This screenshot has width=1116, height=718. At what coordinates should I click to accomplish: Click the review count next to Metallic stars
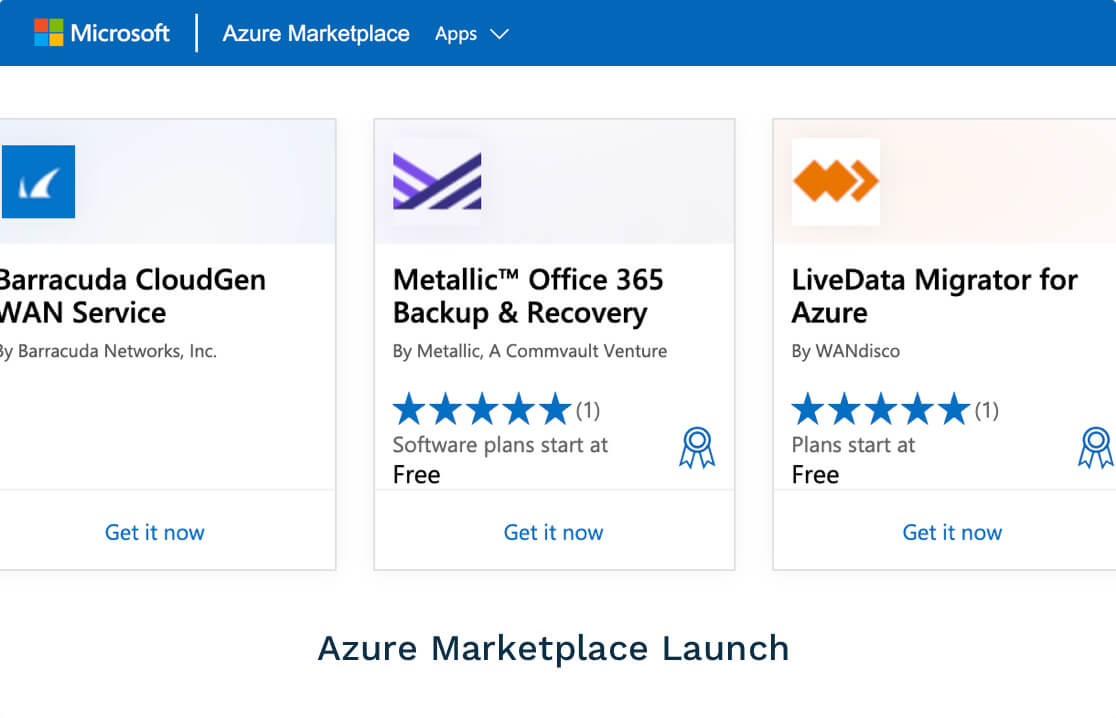point(588,410)
